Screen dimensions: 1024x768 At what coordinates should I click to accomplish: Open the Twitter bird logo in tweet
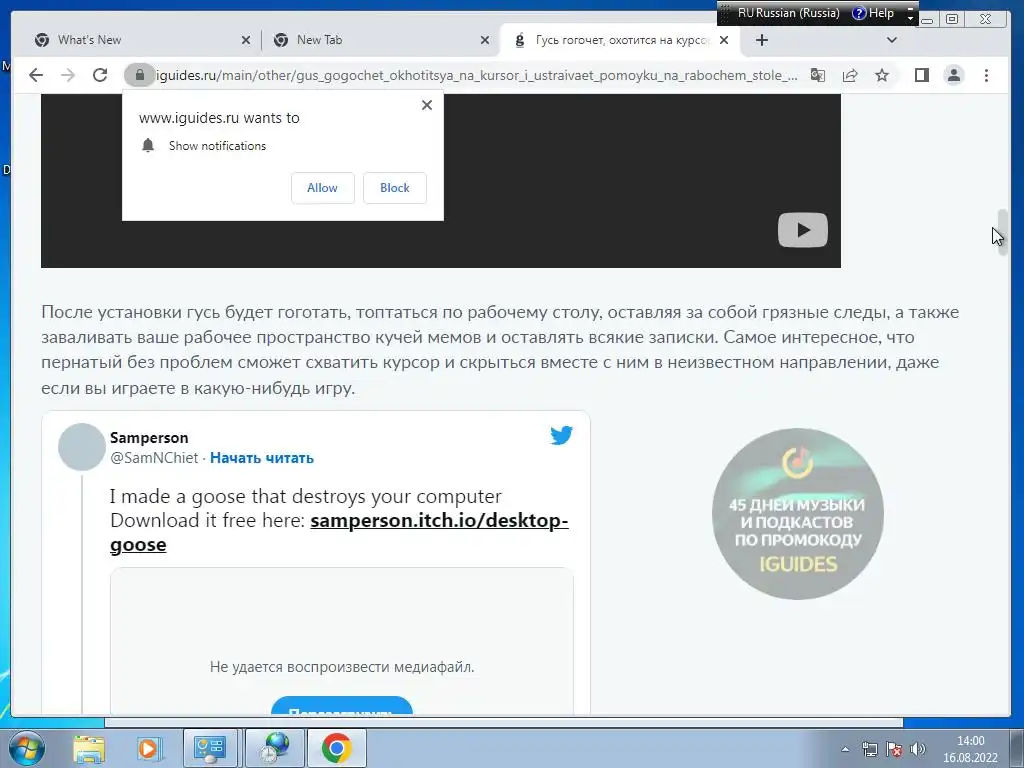[561, 436]
